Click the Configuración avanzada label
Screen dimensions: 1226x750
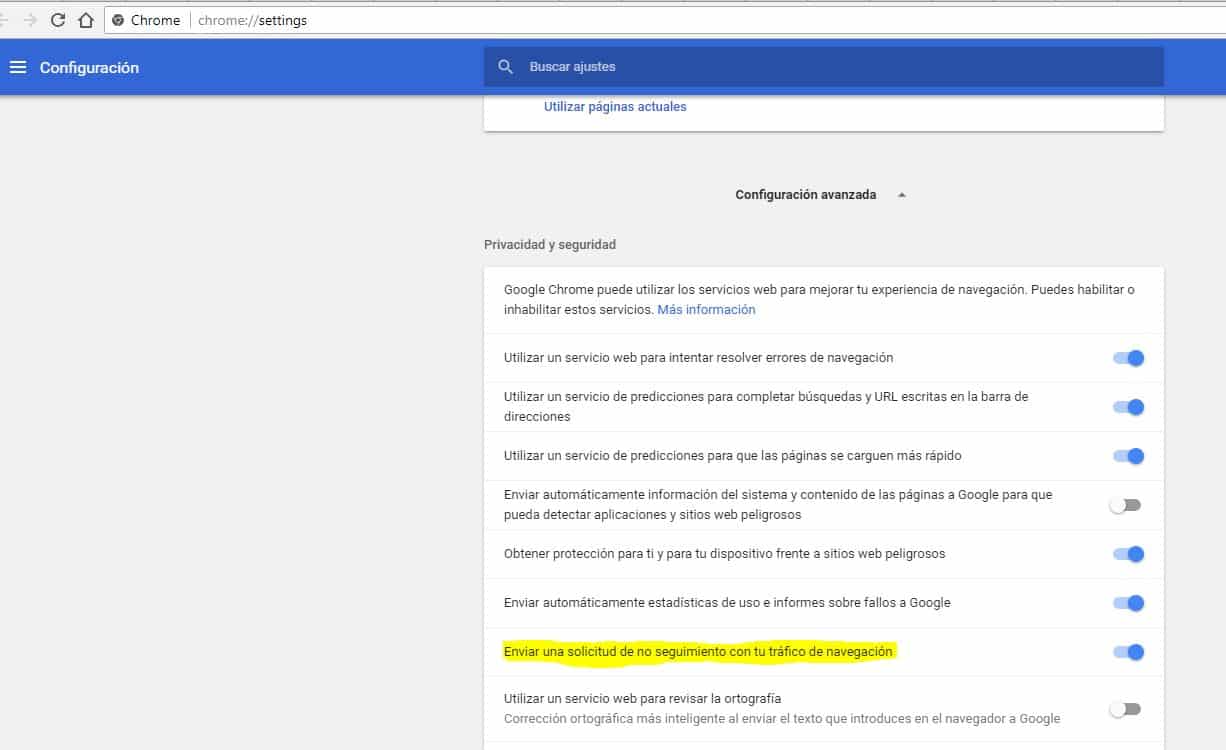click(x=805, y=195)
